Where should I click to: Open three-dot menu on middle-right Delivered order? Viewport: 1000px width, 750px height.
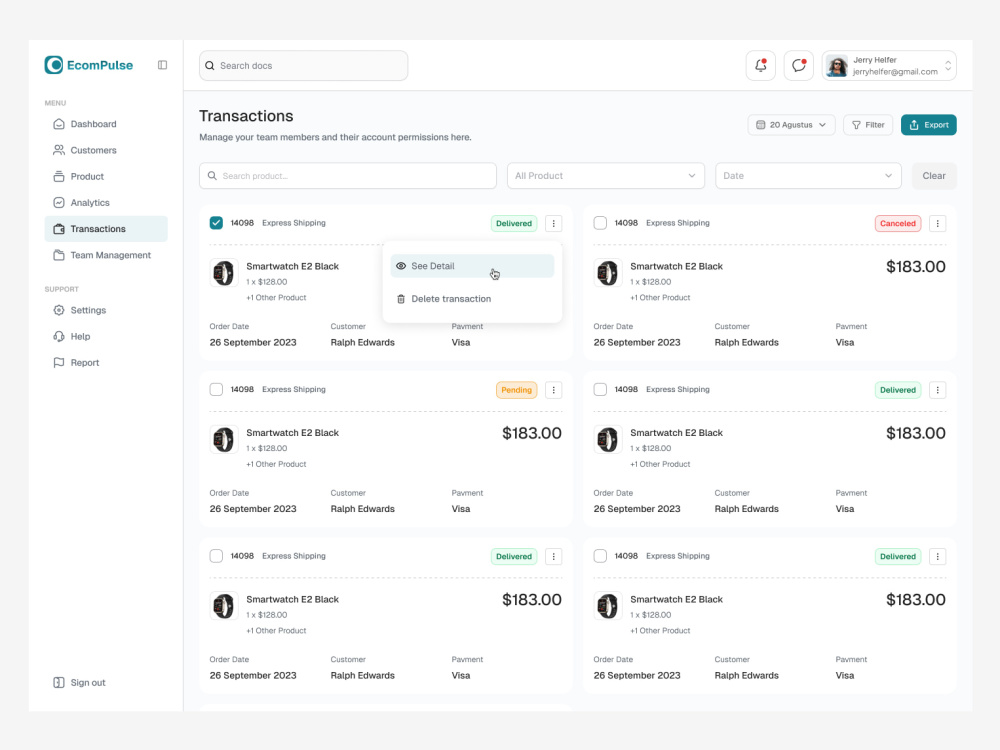(938, 390)
